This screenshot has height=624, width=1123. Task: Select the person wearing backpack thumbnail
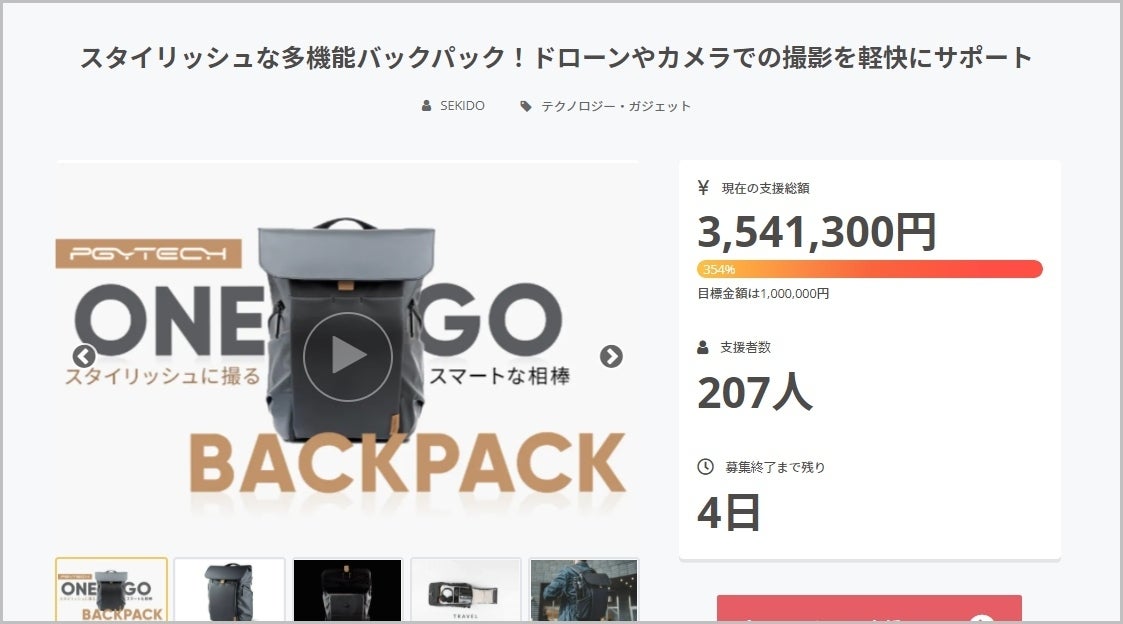point(583,591)
